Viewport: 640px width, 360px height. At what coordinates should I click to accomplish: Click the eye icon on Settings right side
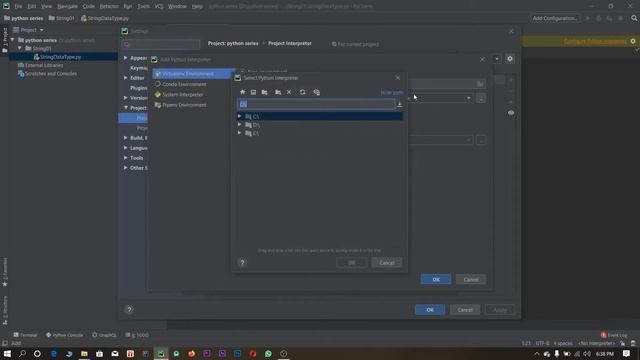pyautogui.click(x=511, y=113)
